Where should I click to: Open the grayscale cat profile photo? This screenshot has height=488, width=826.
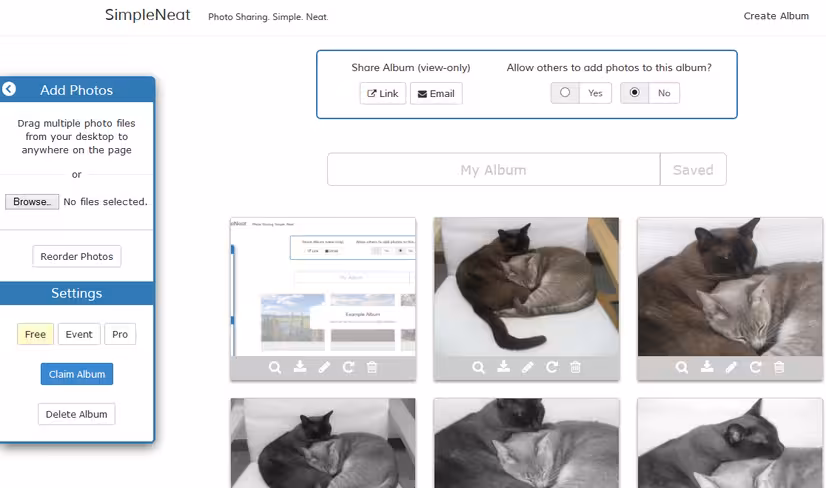730,443
